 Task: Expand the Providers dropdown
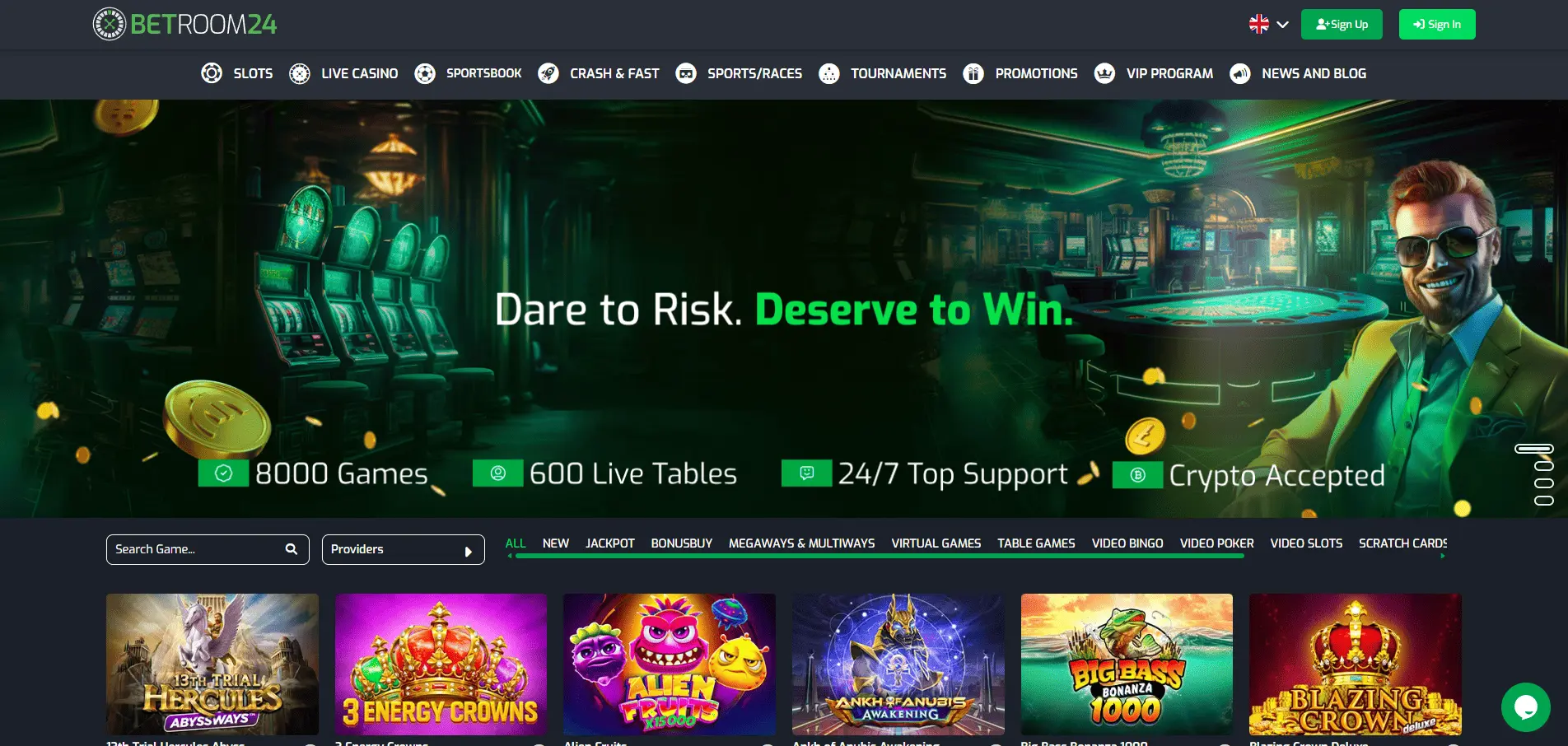pyautogui.click(x=403, y=549)
